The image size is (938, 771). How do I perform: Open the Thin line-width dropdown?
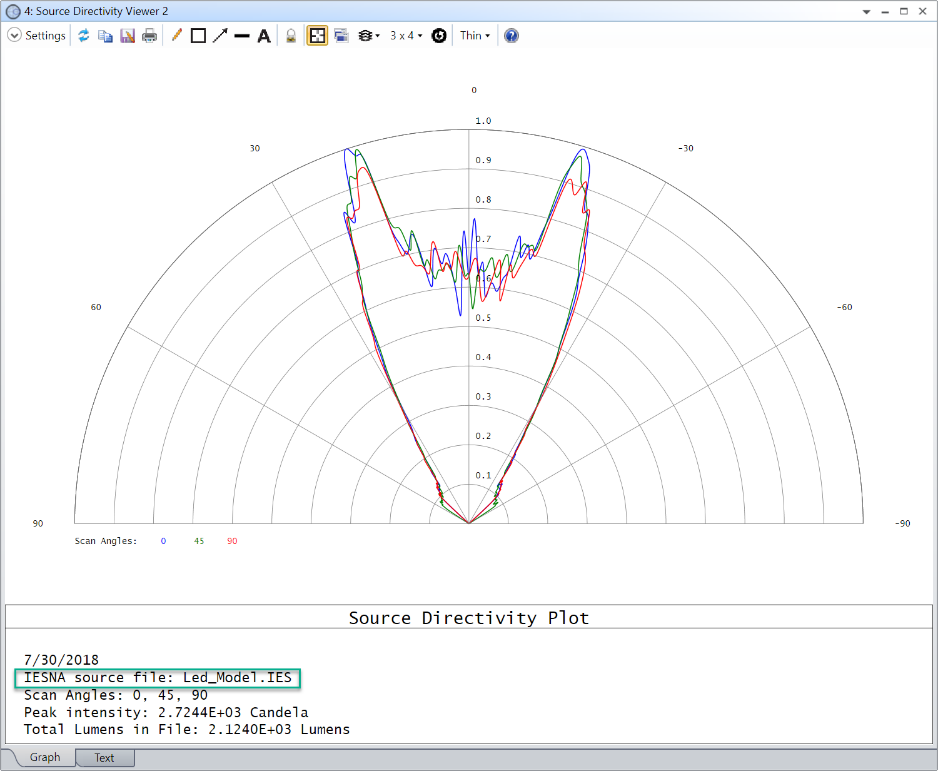pyautogui.click(x=474, y=35)
